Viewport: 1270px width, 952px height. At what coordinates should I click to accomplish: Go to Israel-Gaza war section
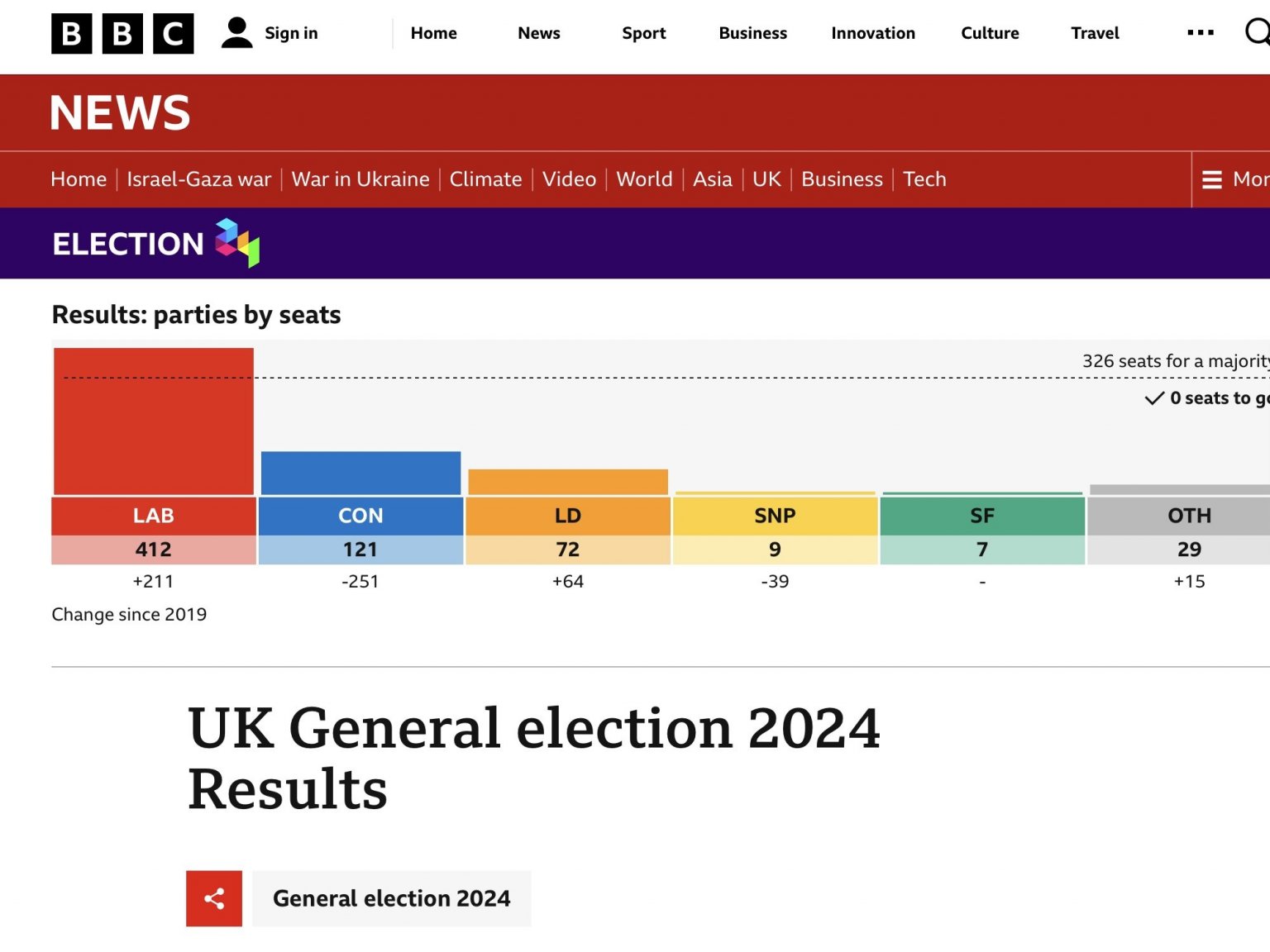[x=198, y=179]
